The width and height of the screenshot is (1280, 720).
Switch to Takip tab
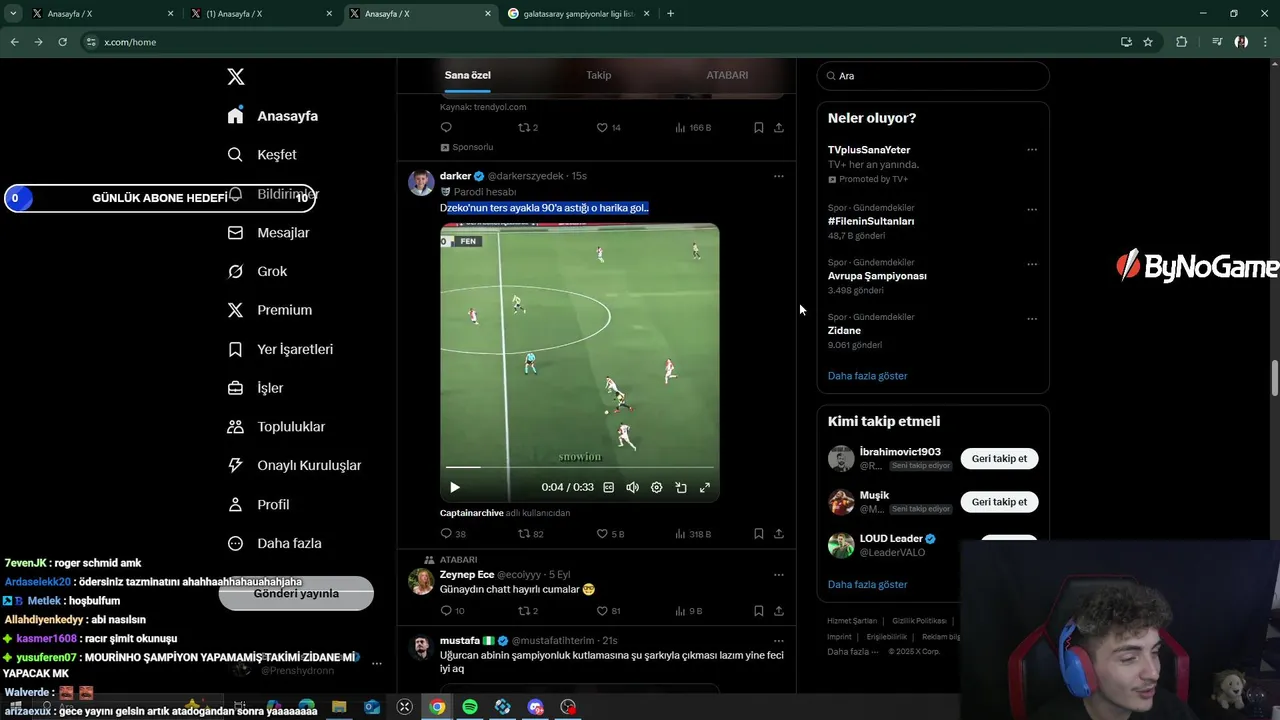598,75
